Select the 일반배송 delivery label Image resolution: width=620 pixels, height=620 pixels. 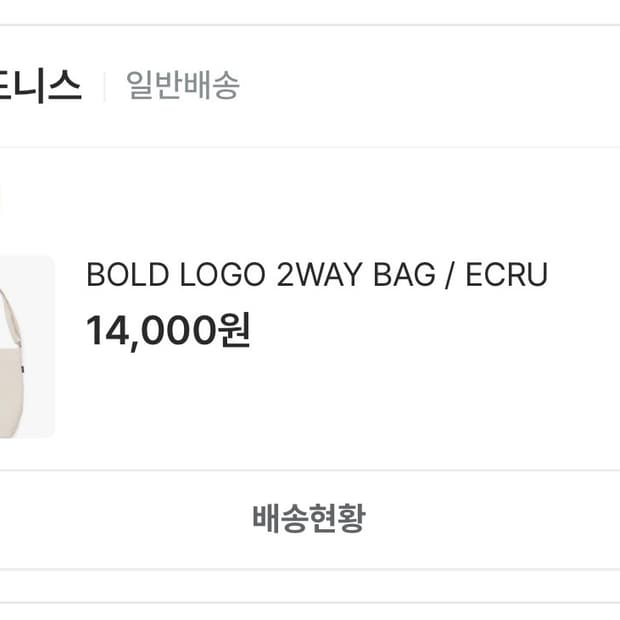pos(183,86)
